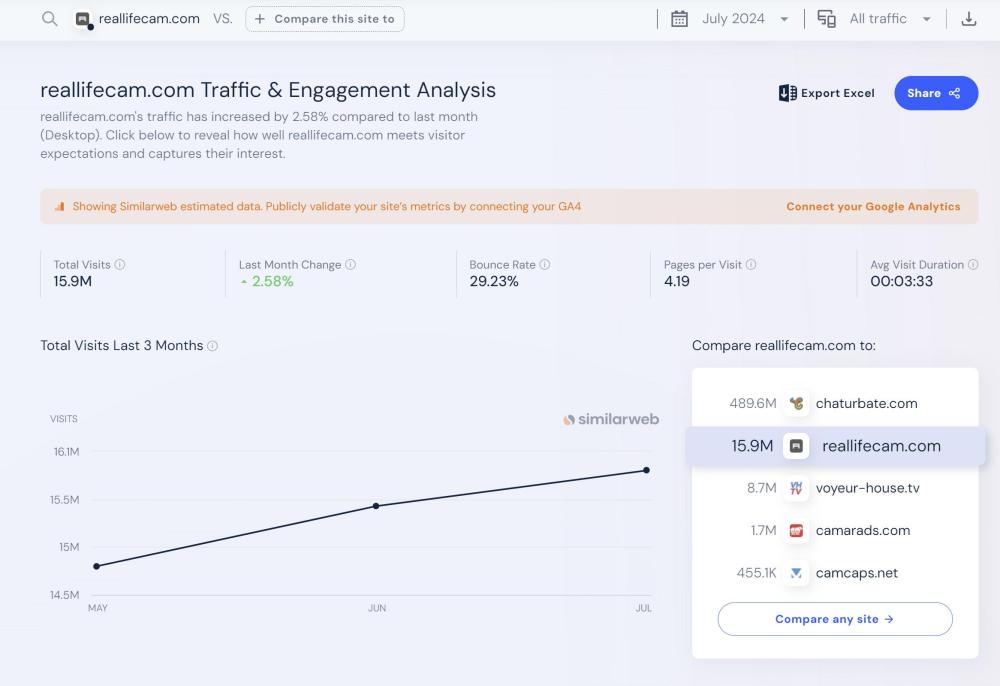The height and width of the screenshot is (686, 1000).
Task: Click the Avg Visit Duration info icon
Action: click(x=973, y=265)
